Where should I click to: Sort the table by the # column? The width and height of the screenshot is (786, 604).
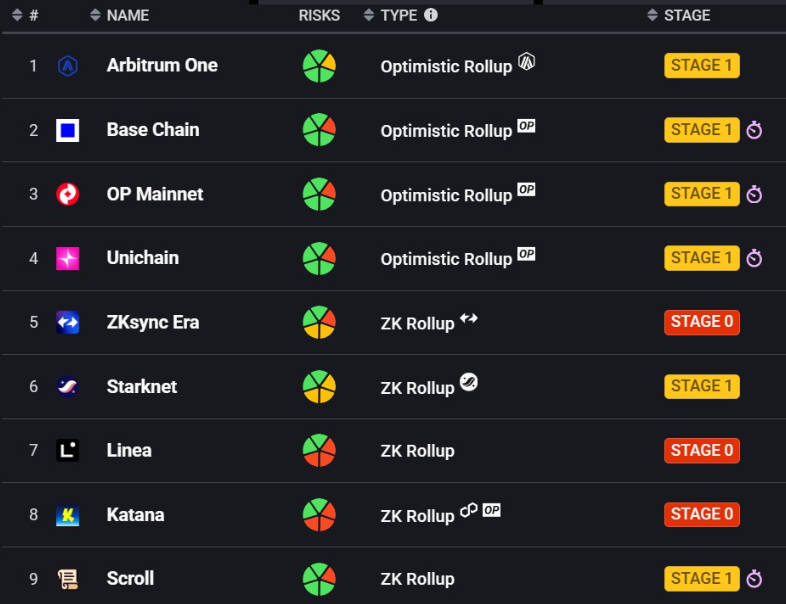pos(25,15)
